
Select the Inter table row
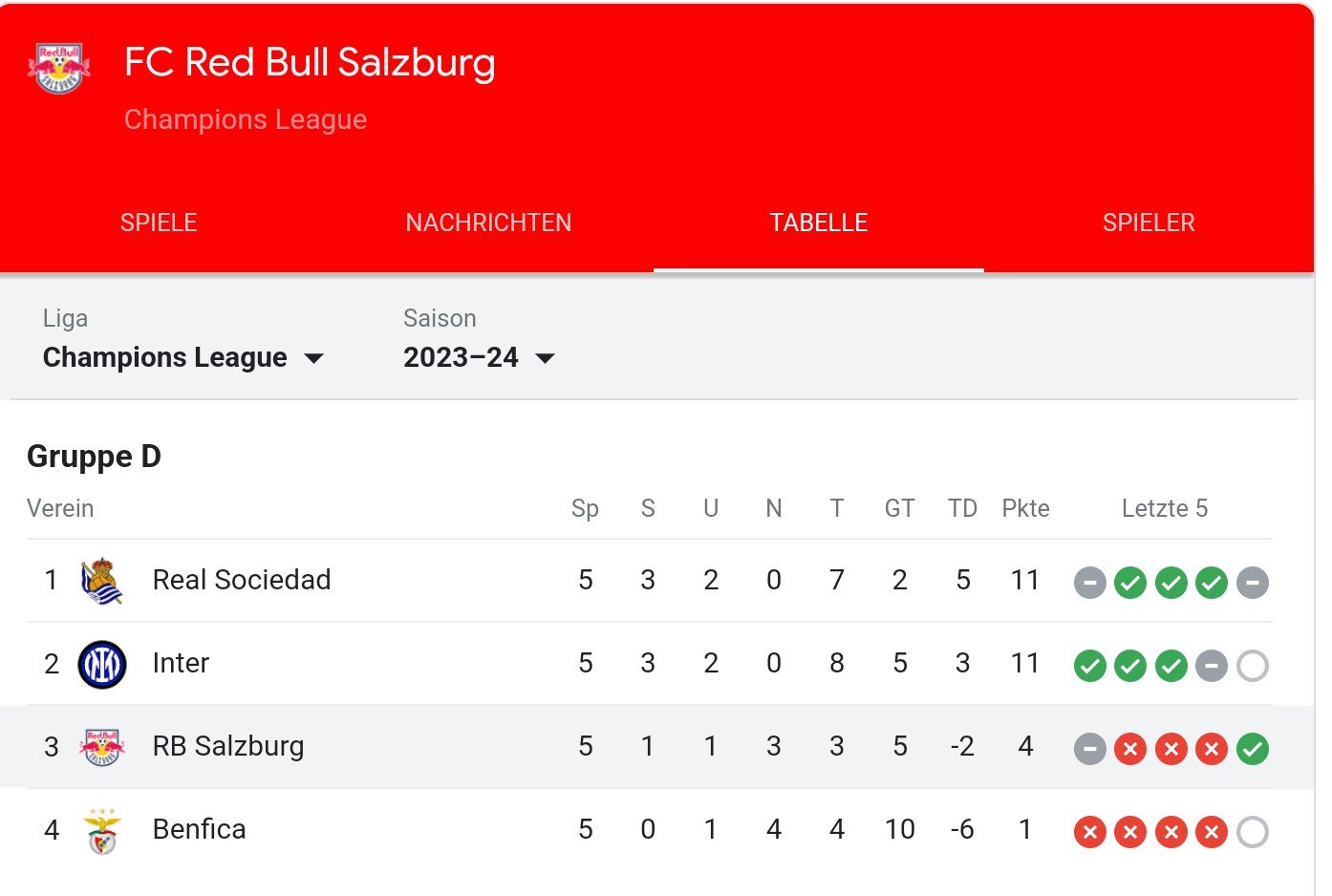tap(650, 664)
